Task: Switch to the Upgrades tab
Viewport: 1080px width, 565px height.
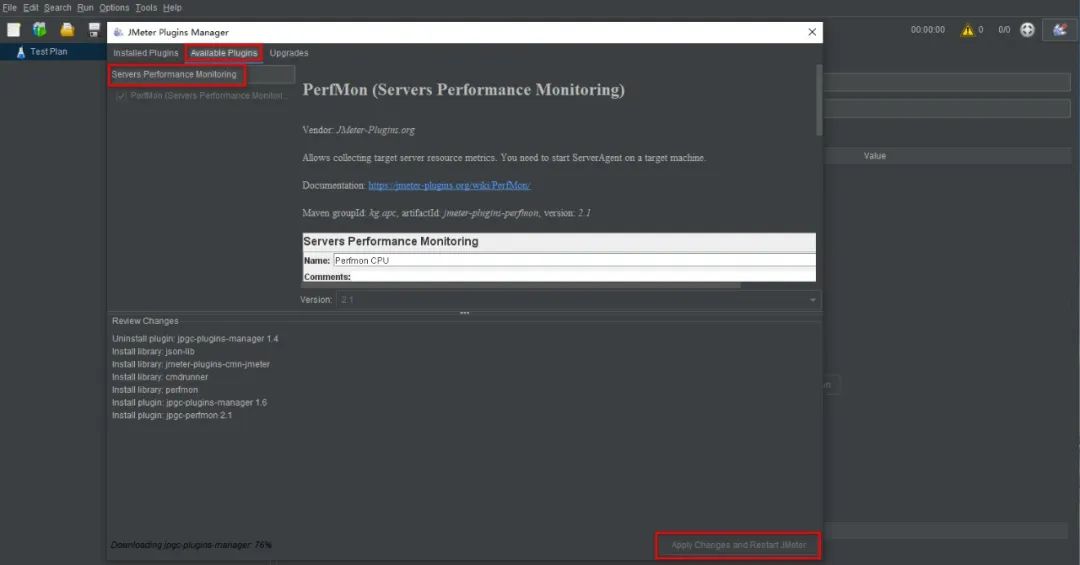Action: coord(289,53)
